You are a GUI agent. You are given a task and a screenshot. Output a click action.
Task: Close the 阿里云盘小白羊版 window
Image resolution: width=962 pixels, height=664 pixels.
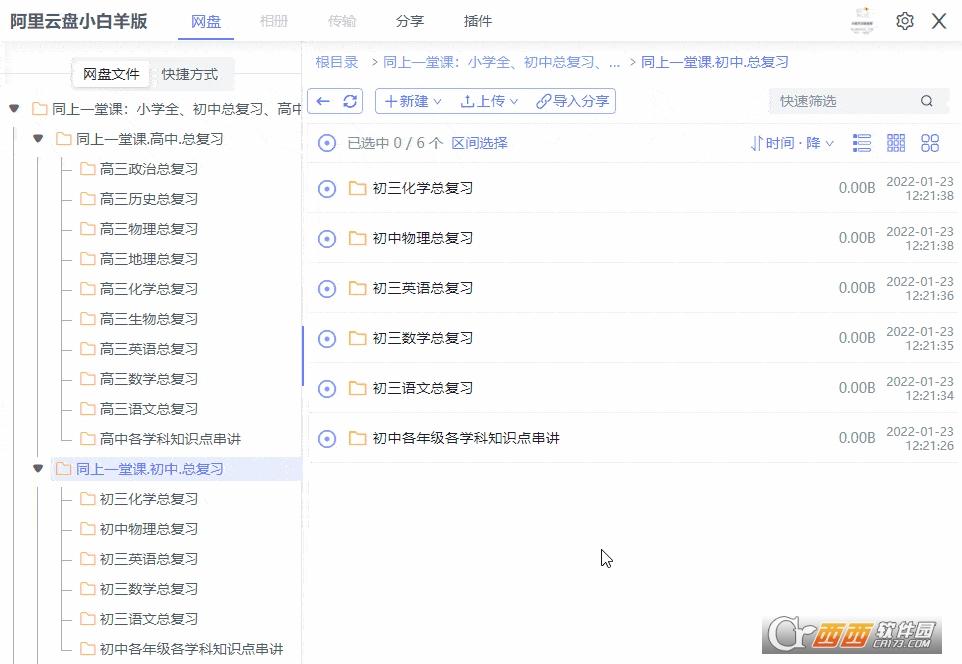click(x=939, y=21)
